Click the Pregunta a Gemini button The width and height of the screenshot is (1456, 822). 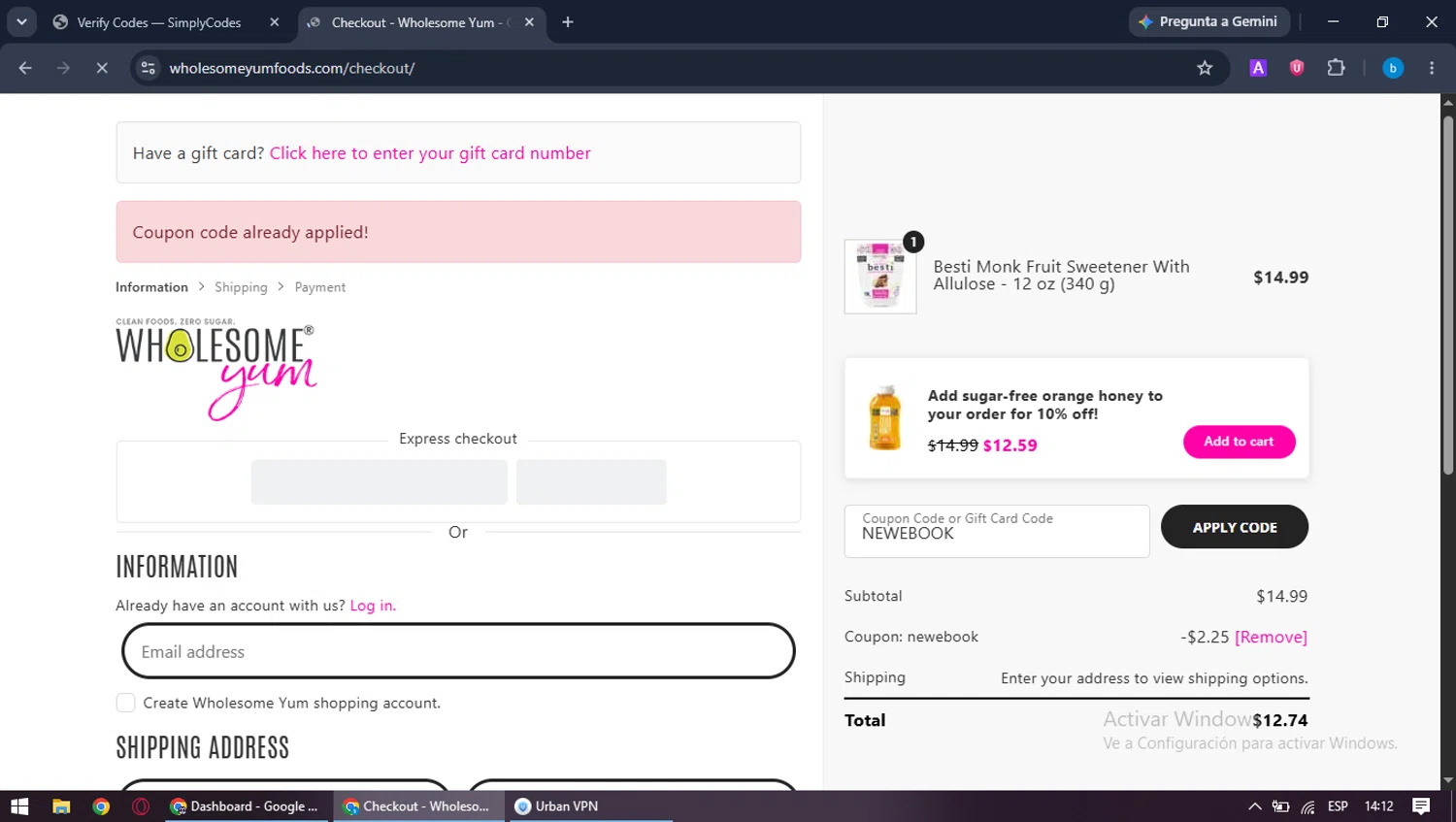click(1208, 21)
